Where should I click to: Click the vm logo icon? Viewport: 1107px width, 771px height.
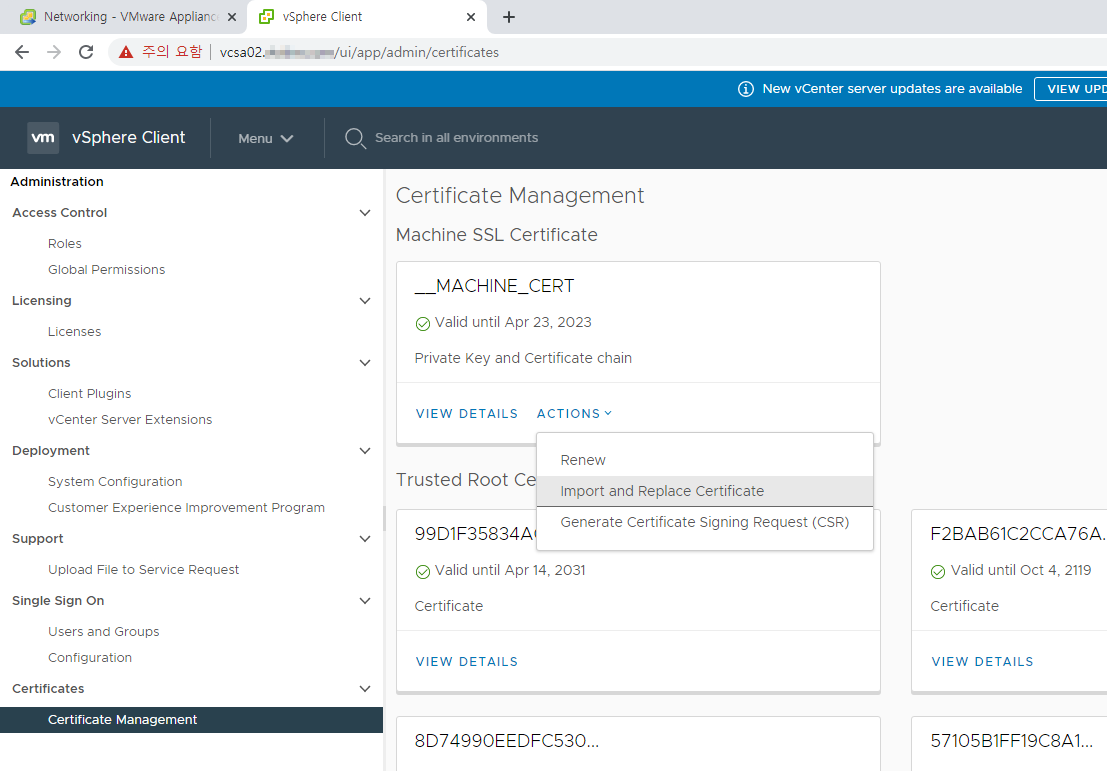43,138
